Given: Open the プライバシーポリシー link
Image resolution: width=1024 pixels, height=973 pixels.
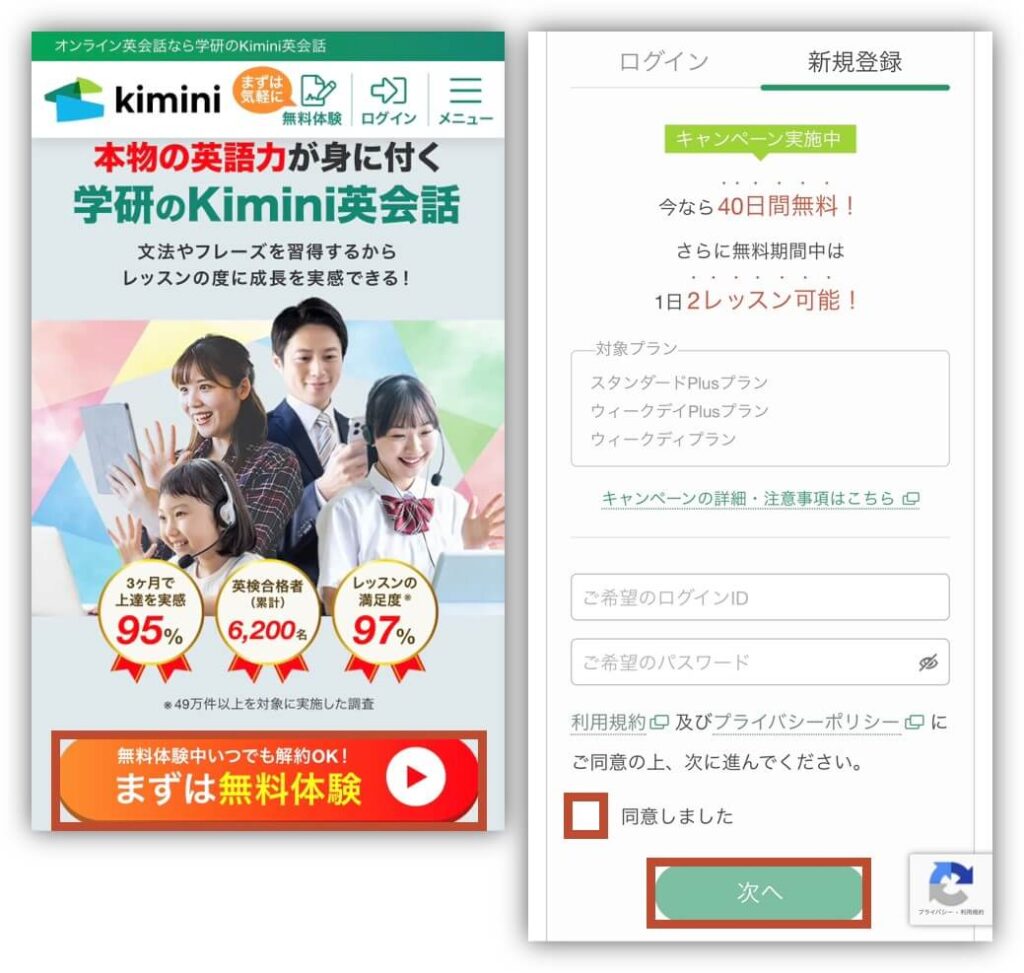Looking at the screenshot, I should click(807, 722).
